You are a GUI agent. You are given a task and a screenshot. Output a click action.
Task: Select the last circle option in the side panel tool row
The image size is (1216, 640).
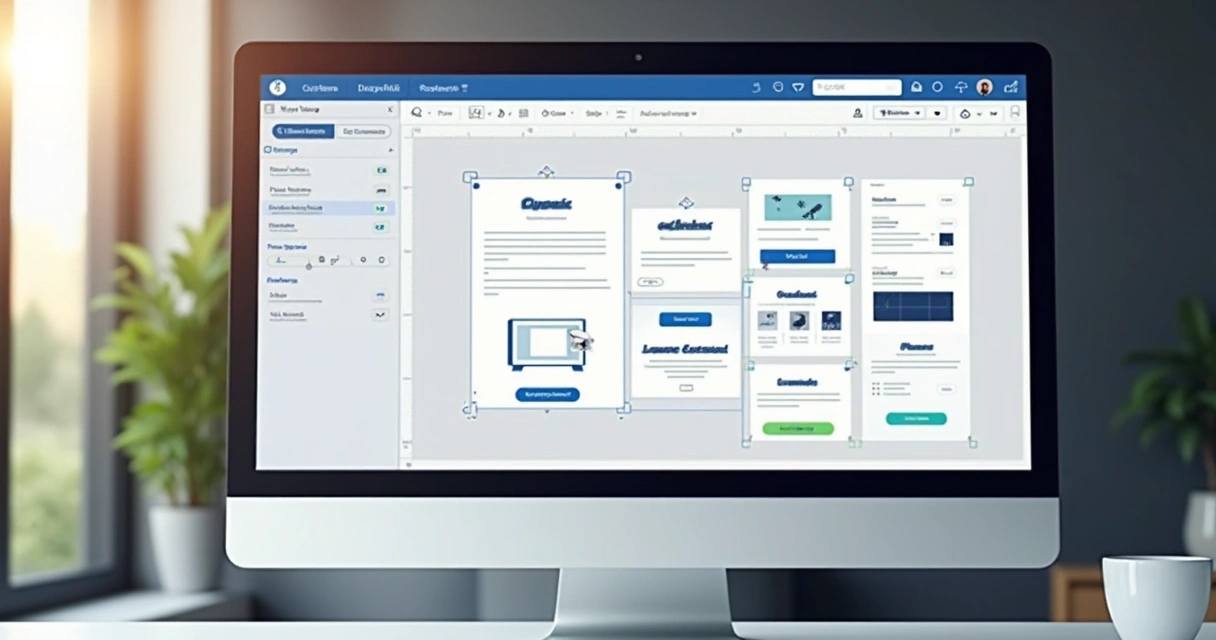[x=382, y=259]
